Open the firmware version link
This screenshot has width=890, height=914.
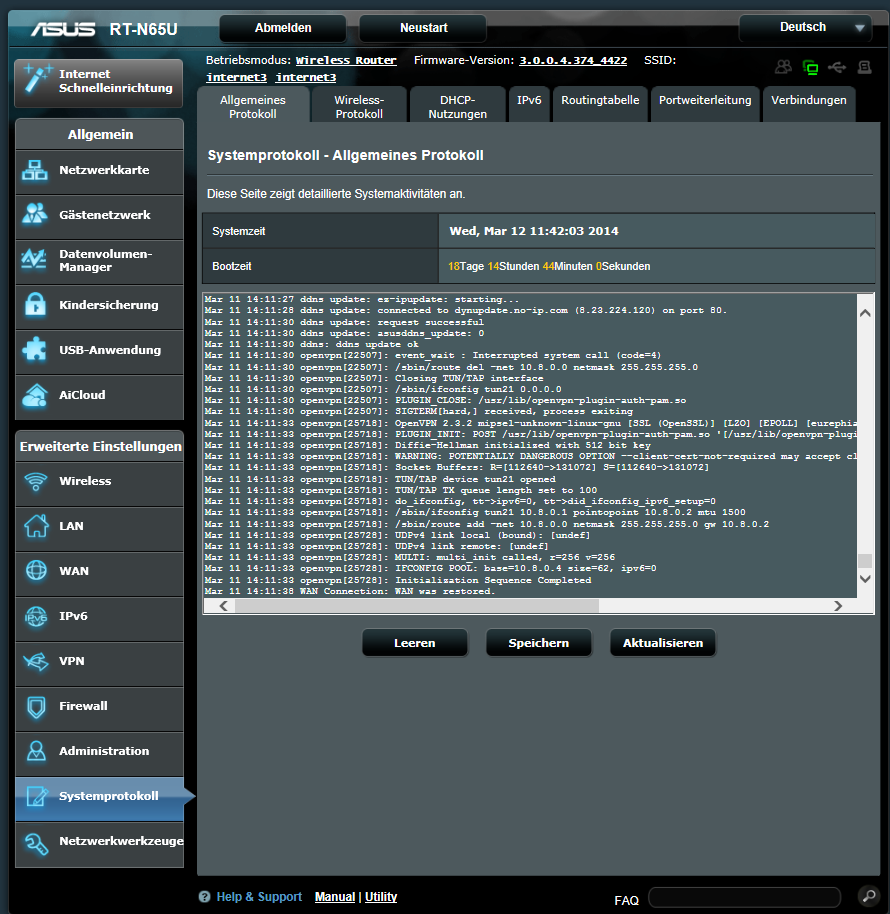pos(573,61)
